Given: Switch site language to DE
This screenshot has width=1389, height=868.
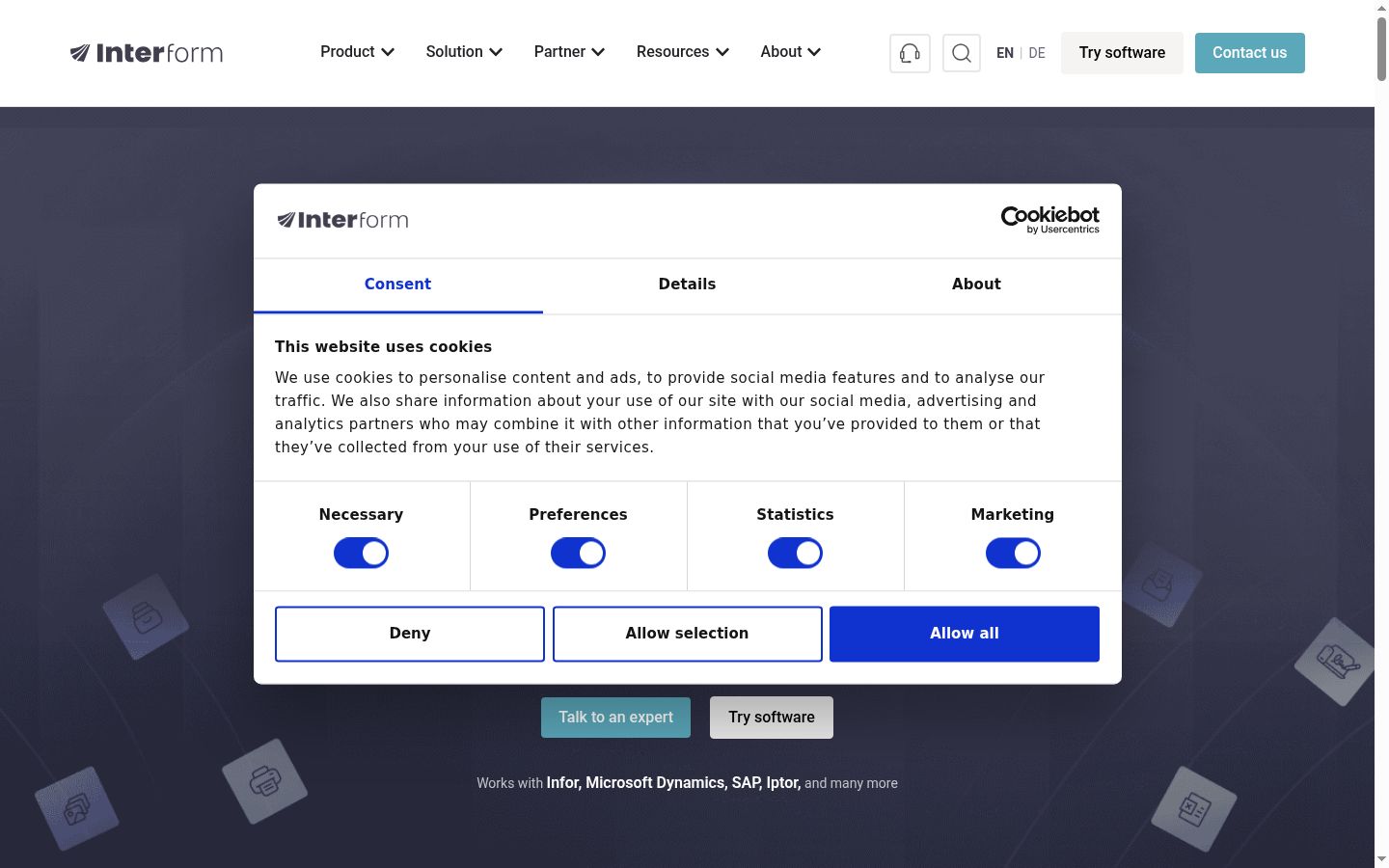Looking at the screenshot, I should coord(1037,53).
